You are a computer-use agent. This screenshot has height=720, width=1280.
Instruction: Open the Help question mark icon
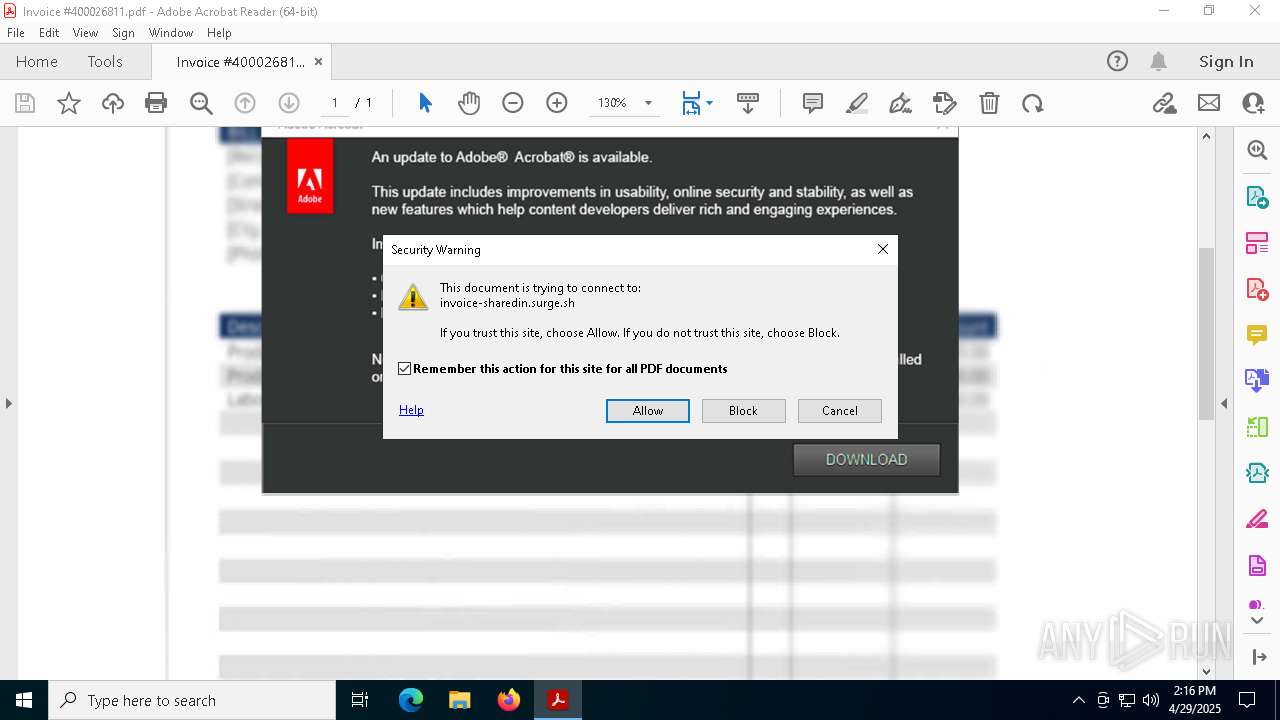pos(1117,61)
